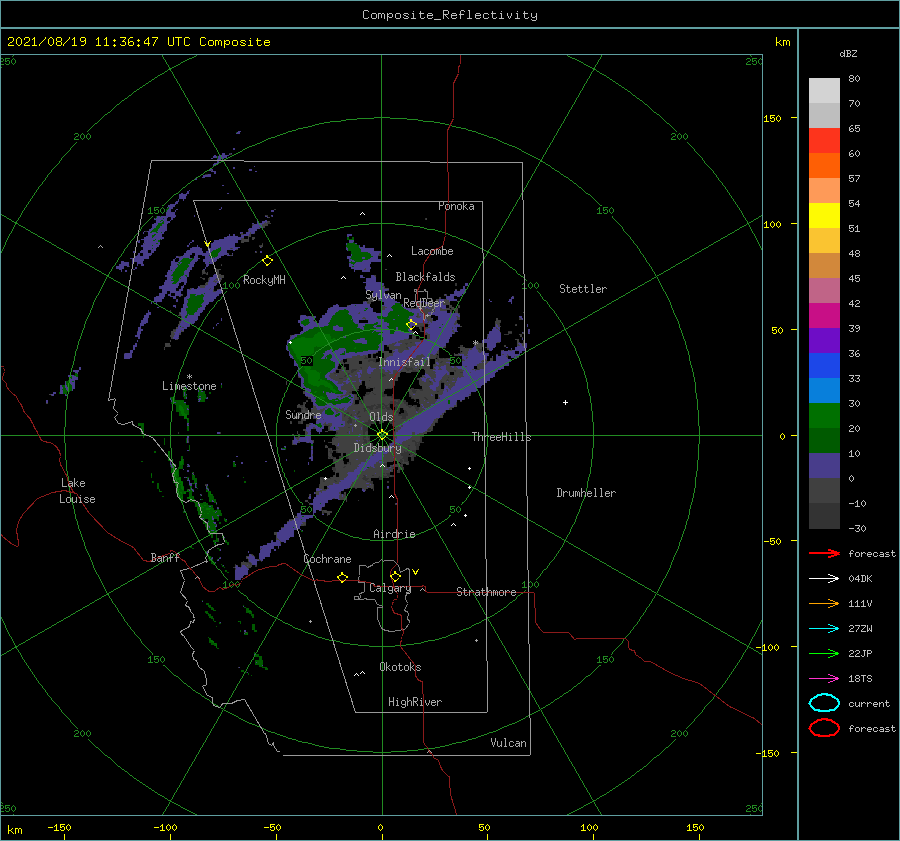
Task: Click the Strathmore town label
Action: click(486, 592)
